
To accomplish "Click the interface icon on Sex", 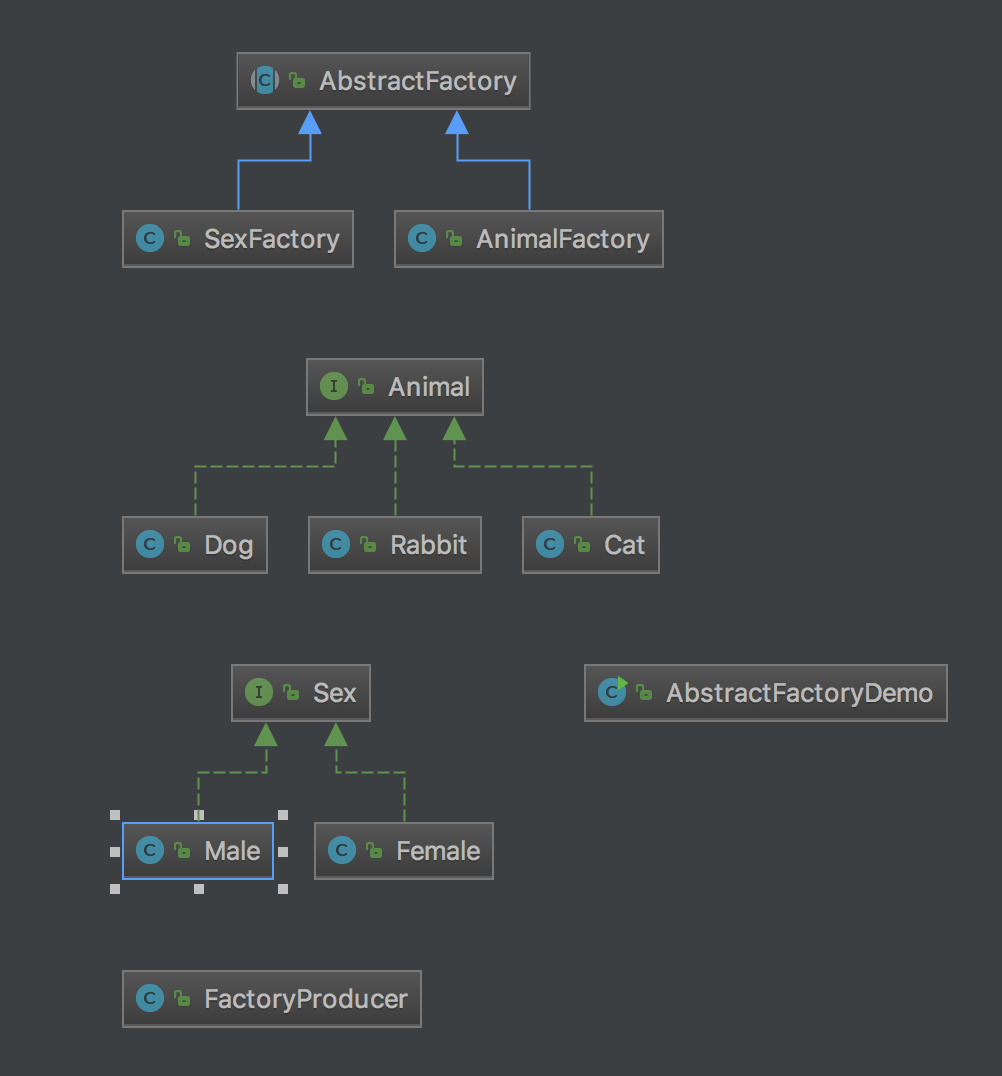I will pos(259,692).
